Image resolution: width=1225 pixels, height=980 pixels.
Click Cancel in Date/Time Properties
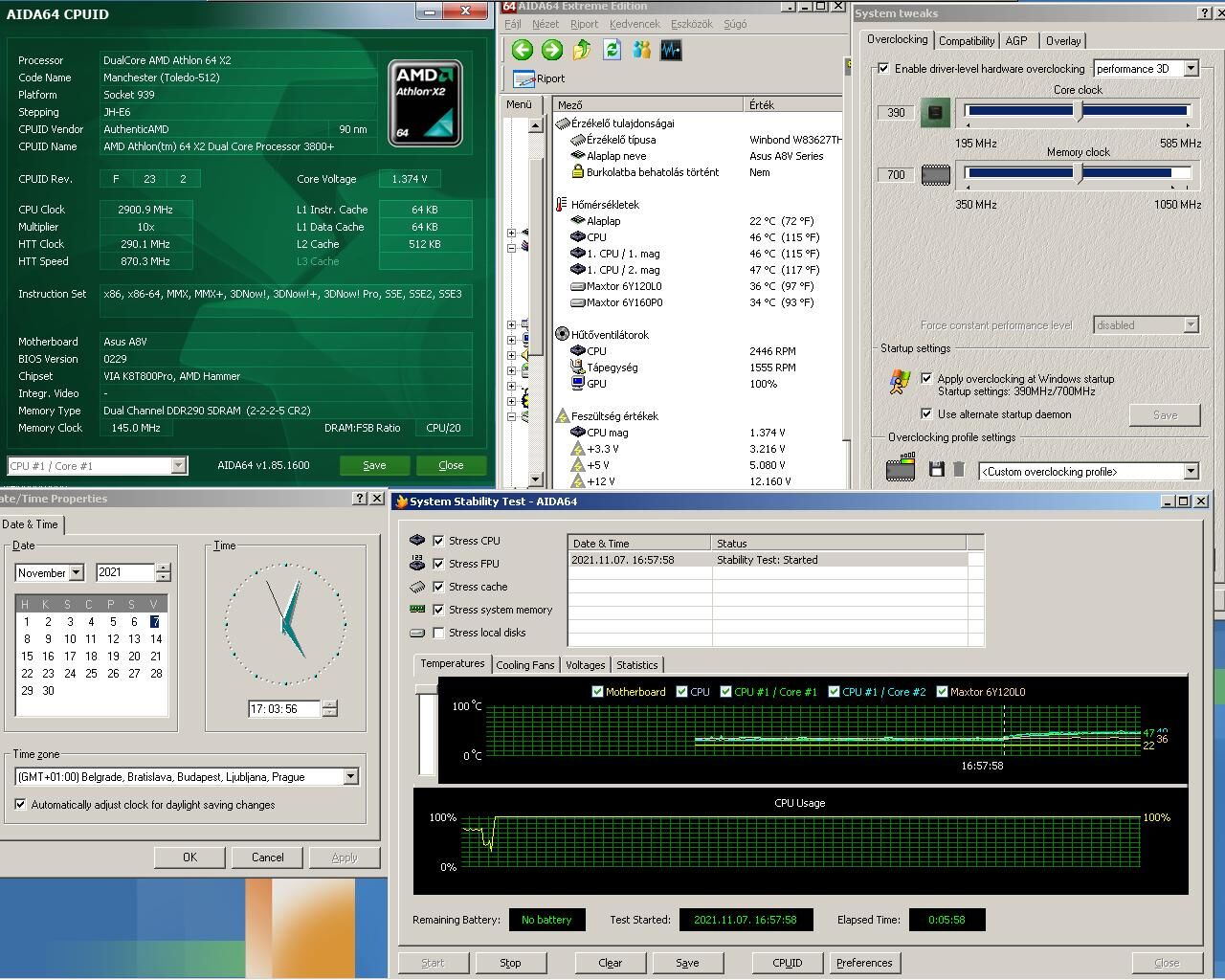tap(268, 857)
